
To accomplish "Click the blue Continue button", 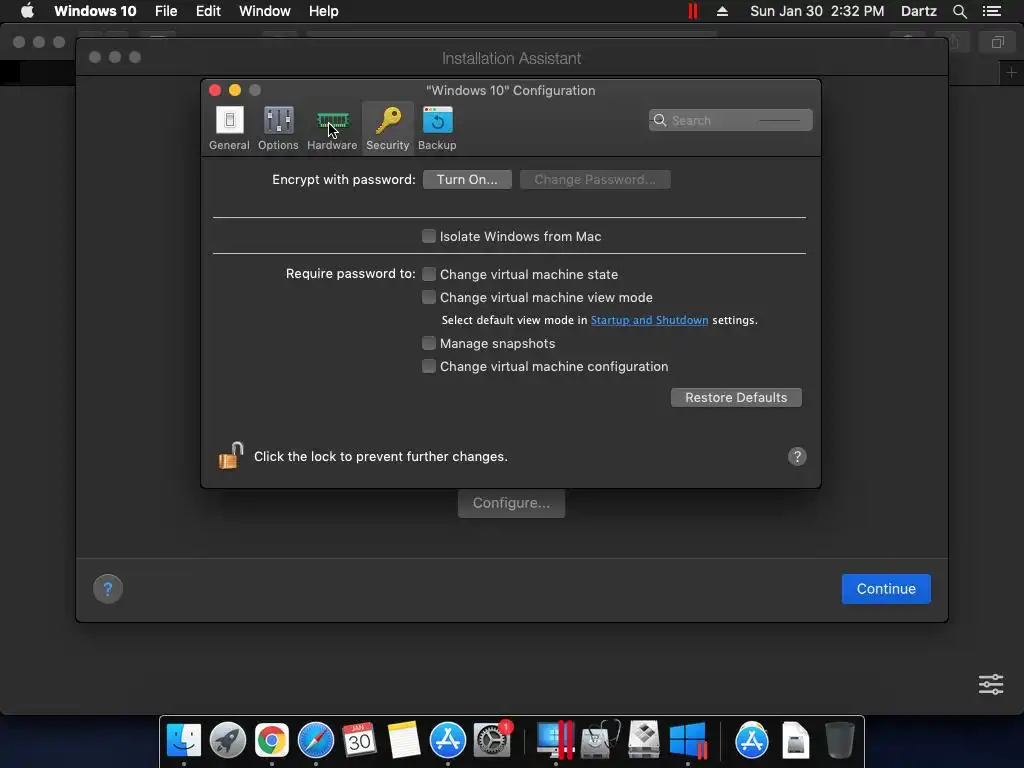I will [886, 588].
